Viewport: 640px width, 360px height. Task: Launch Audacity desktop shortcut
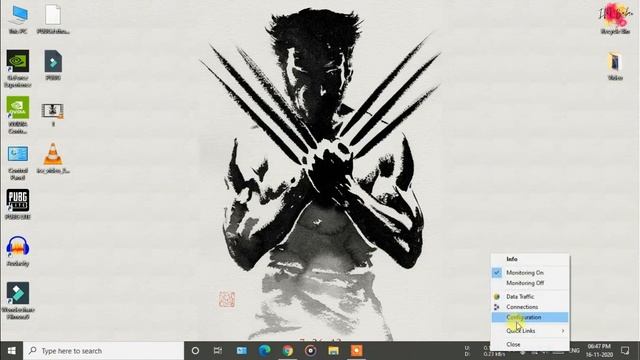click(x=18, y=251)
